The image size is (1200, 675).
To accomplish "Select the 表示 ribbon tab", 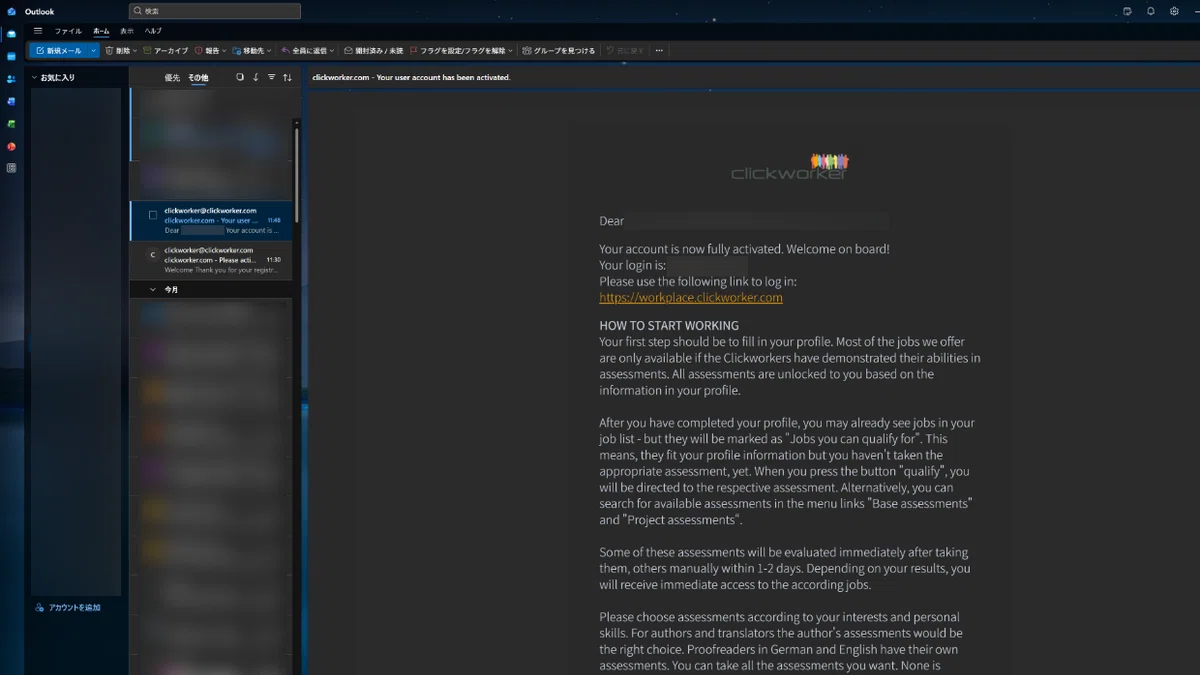I will pyautogui.click(x=127, y=31).
